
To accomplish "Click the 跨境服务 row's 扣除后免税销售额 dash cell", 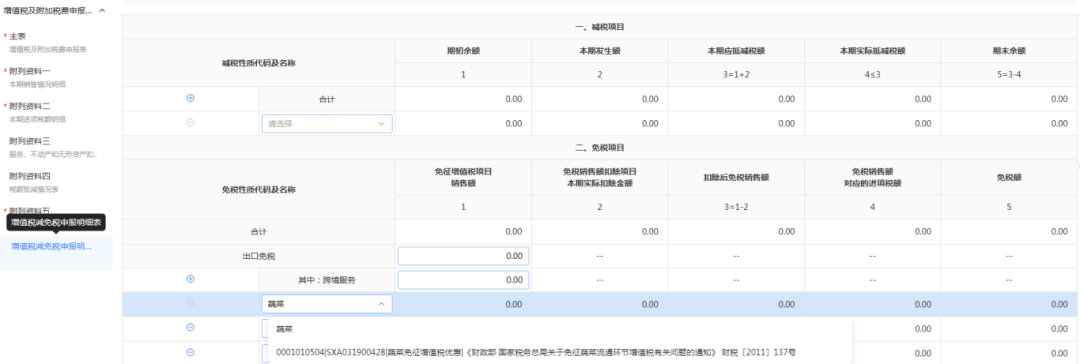I will 736,281.
